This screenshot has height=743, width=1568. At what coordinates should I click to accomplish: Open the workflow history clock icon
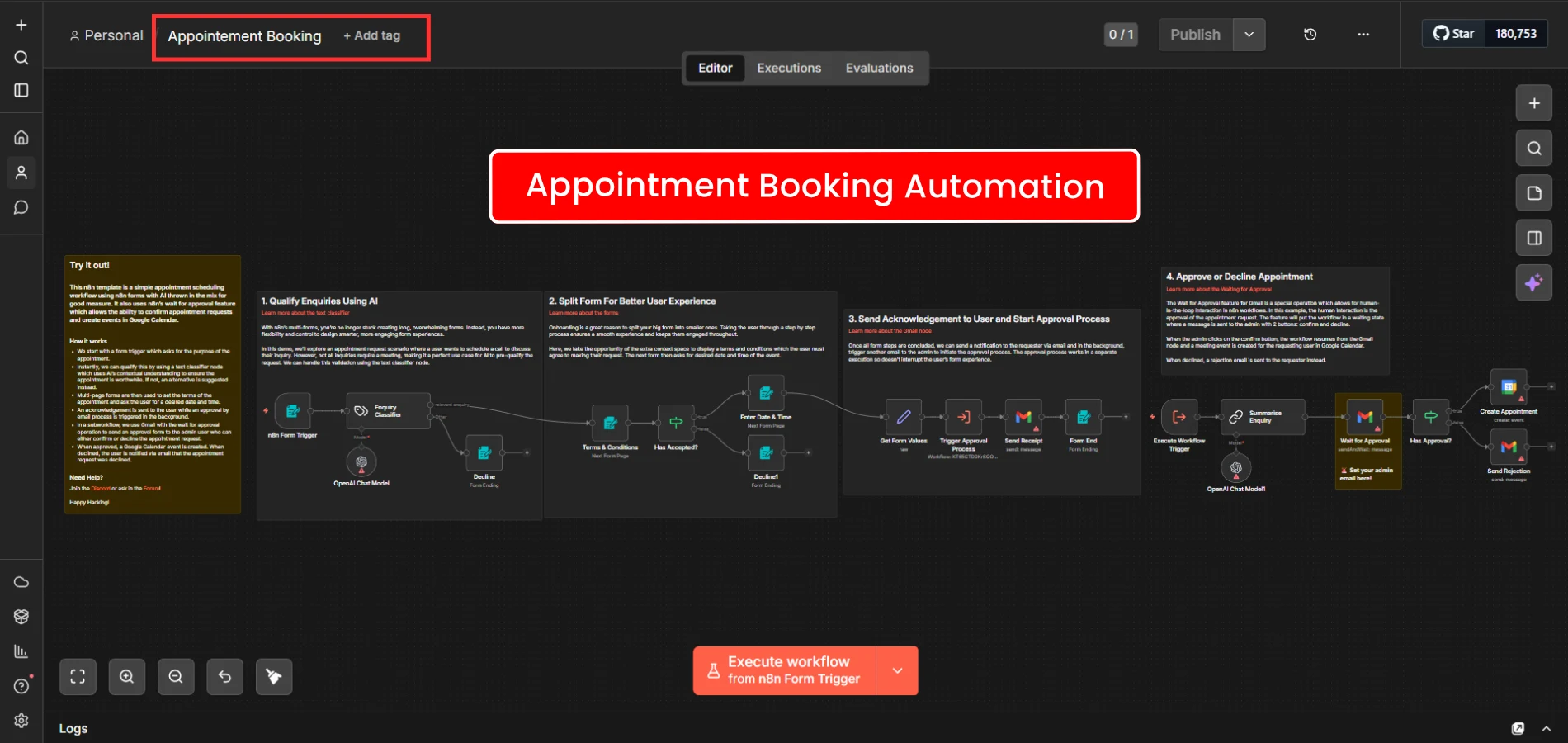pos(1310,35)
